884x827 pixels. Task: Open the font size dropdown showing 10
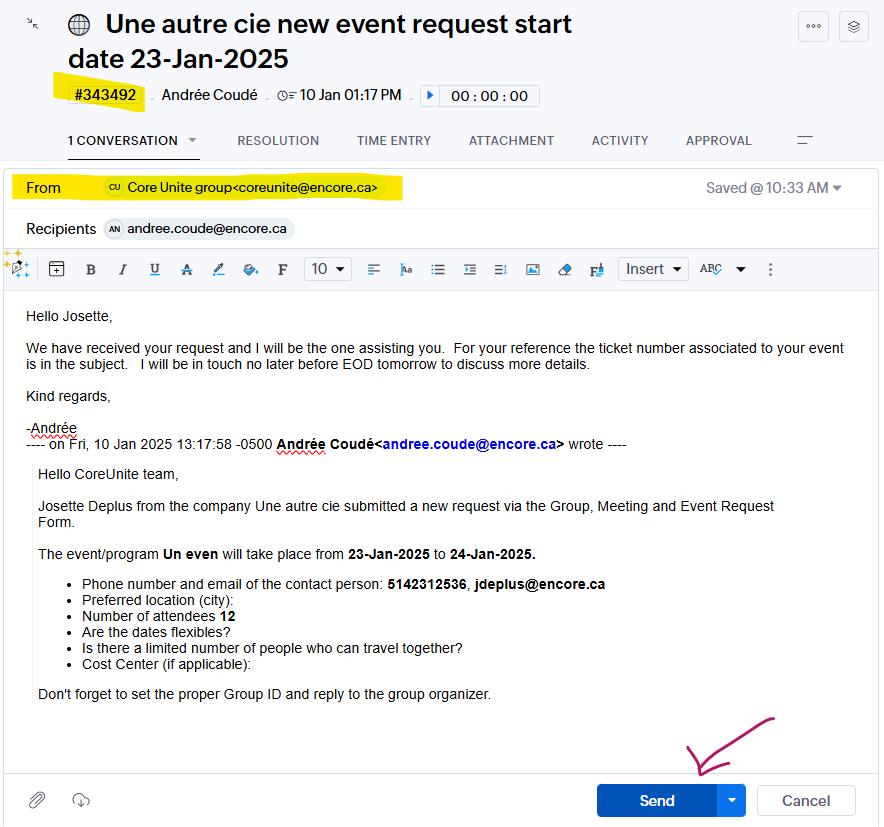coord(328,269)
